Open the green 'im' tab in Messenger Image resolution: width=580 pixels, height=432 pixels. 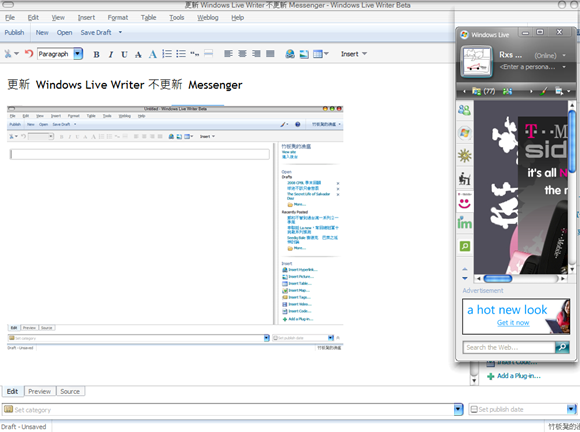[465, 223]
